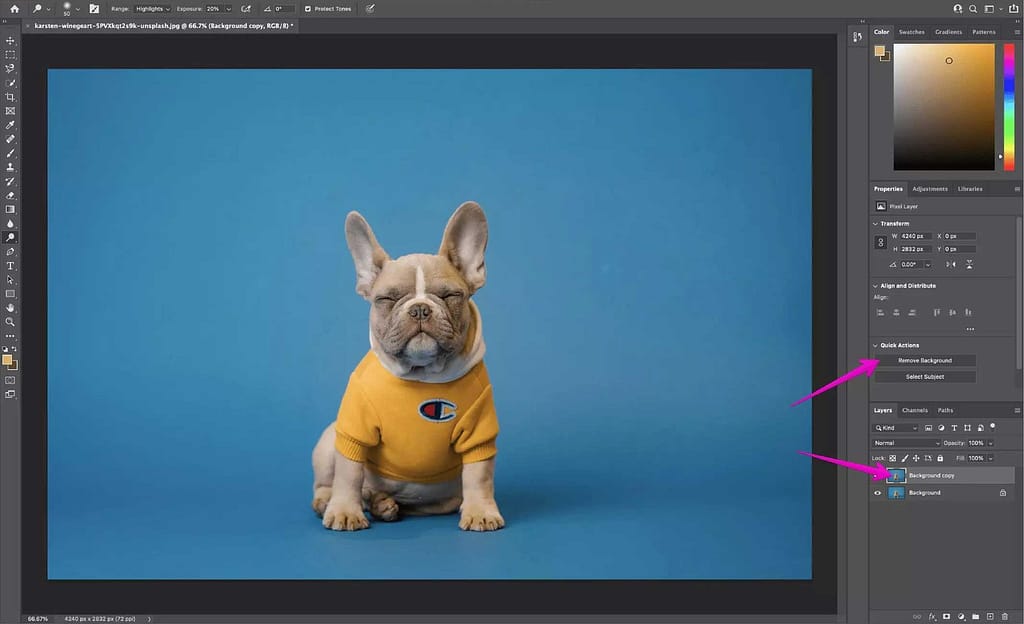This screenshot has width=1024, height=624.
Task: Click the Remove Background button
Action: tap(926, 360)
